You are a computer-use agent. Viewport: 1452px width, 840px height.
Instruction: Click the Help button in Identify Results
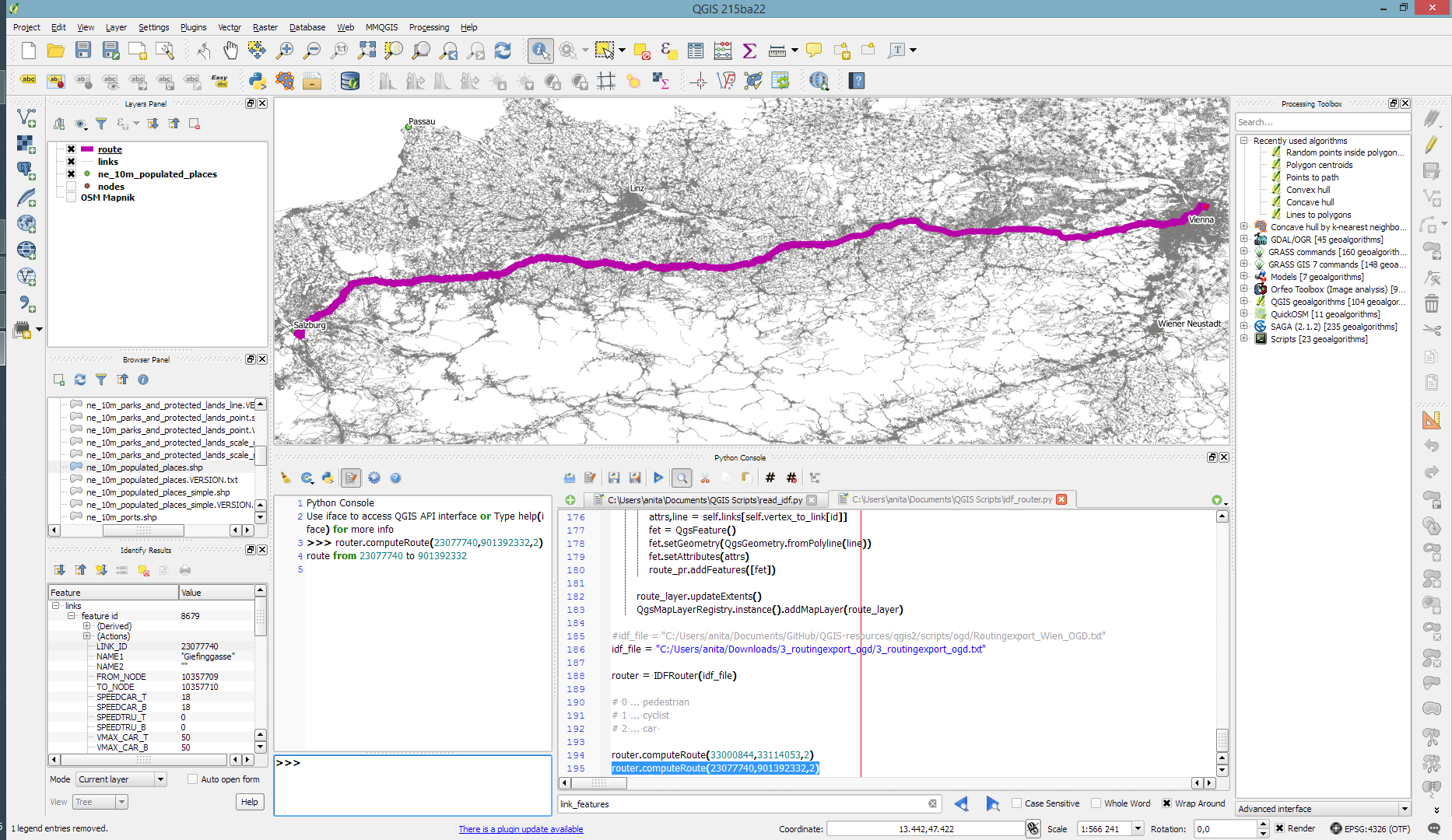249,802
